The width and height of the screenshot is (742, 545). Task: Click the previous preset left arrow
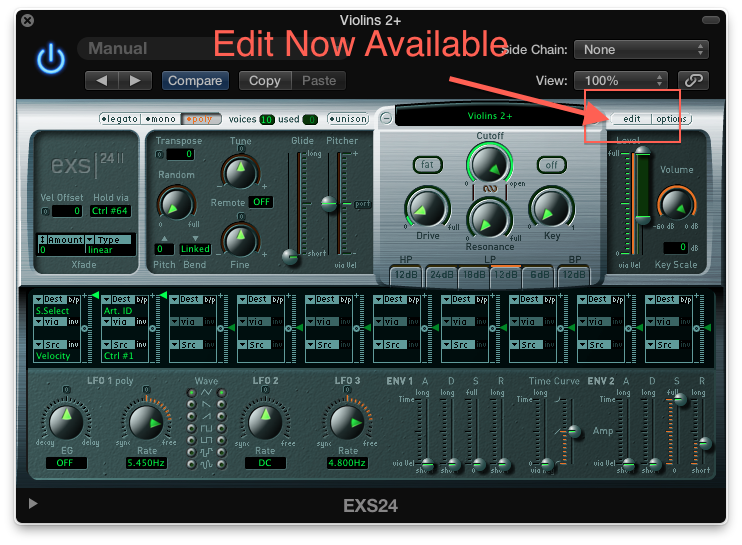pyautogui.click(x=102, y=80)
